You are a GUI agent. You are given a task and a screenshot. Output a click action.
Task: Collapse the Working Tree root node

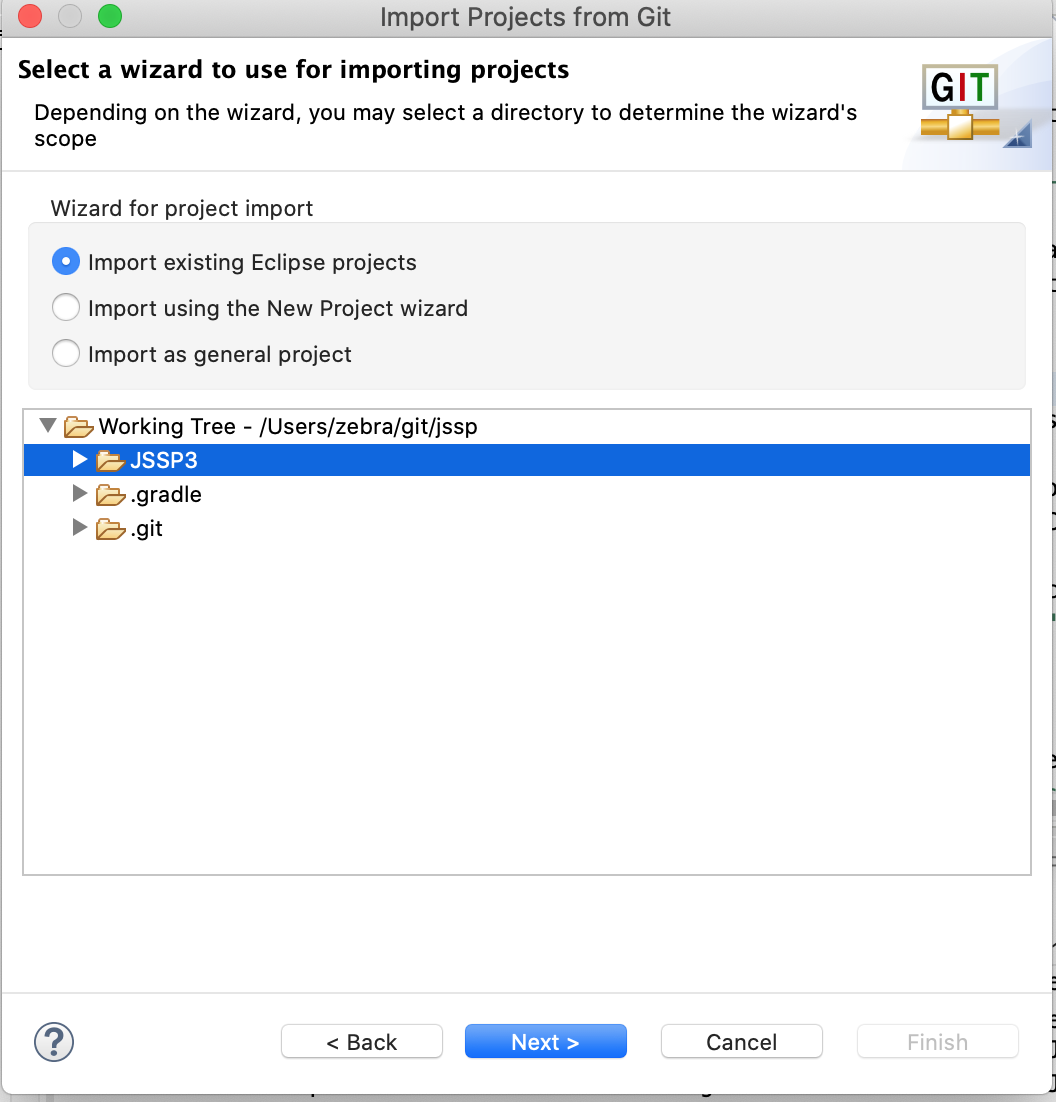48,425
